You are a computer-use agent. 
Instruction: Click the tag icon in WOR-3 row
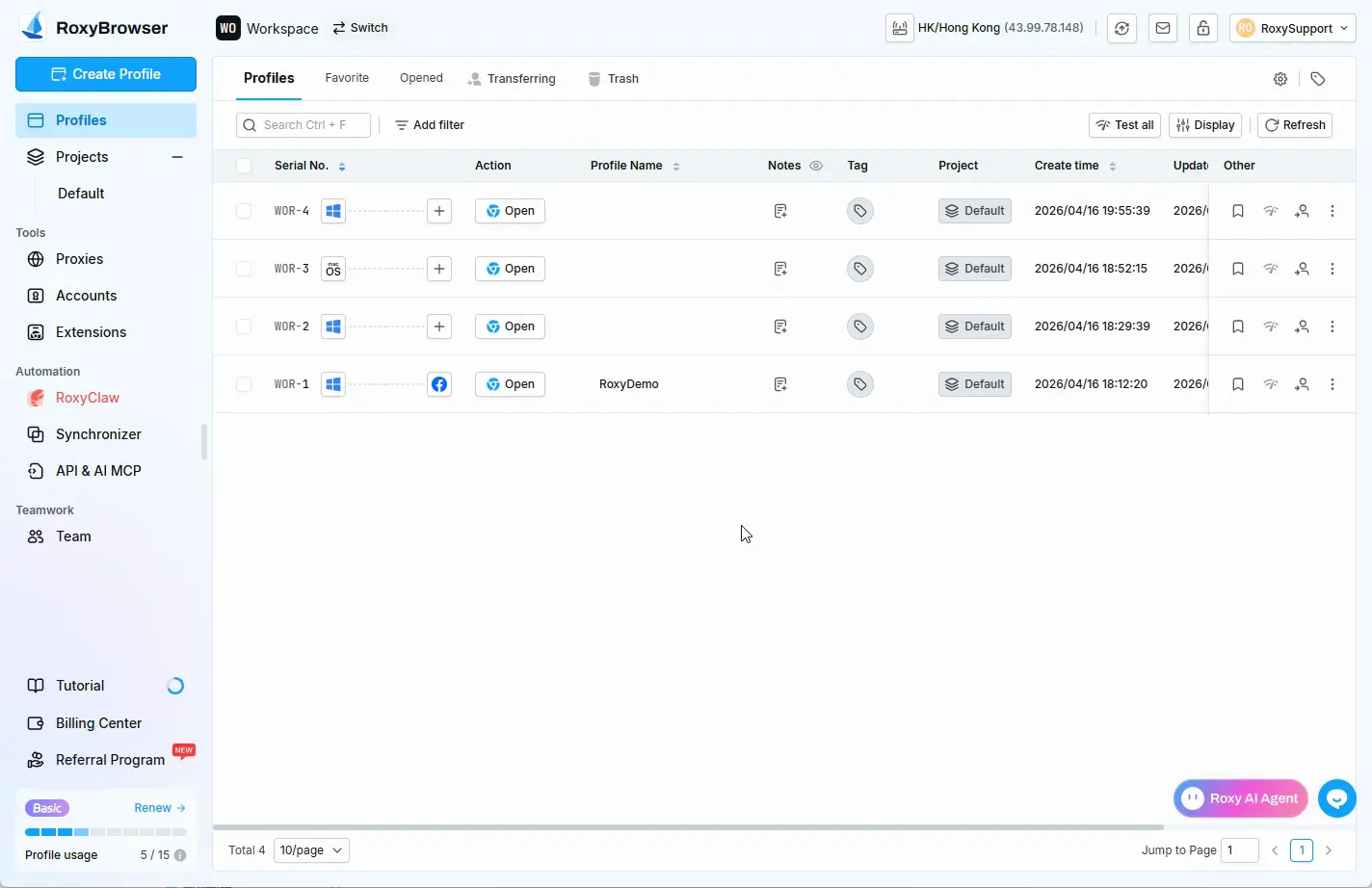click(x=860, y=269)
